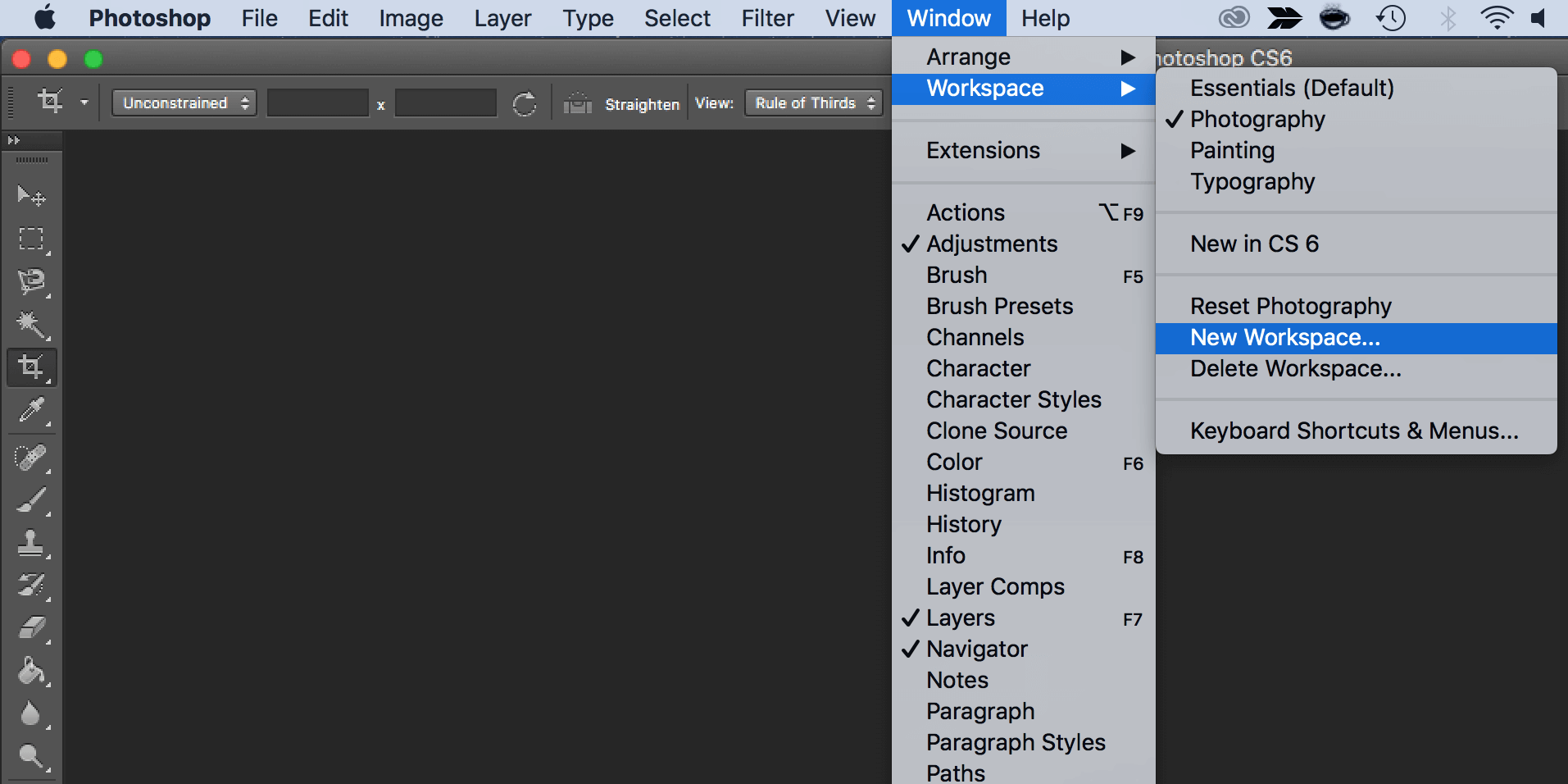The height and width of the screenshot is (784, 1568).
Task: Select the Eraser tool
Action: pyautogui.click(x=31, y=628)
